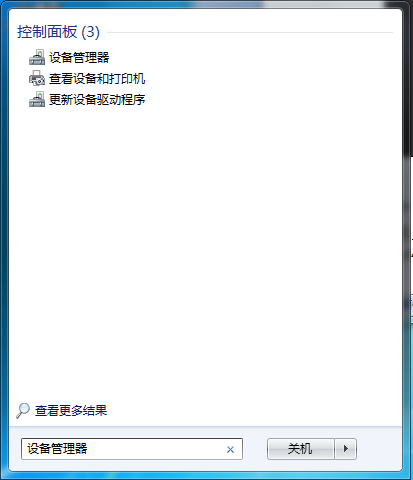Click the 查看设备和打印机 printer icon
The image size is (413, 480).
(37, 78)
